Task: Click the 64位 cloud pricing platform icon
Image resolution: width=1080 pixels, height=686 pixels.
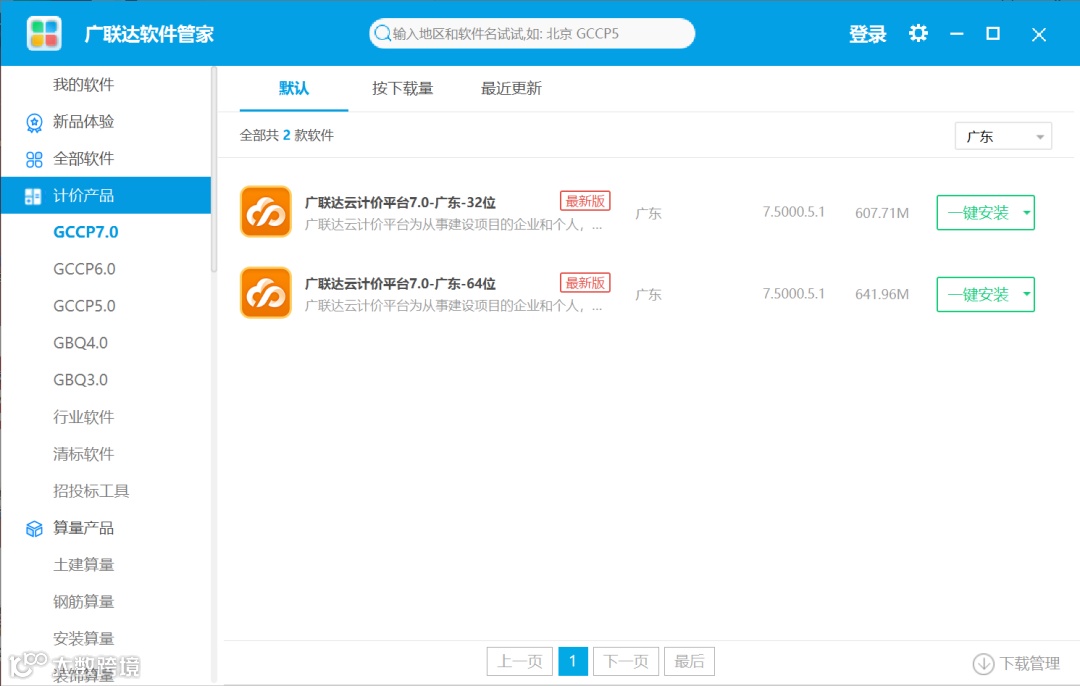Action: coord(266,293)
